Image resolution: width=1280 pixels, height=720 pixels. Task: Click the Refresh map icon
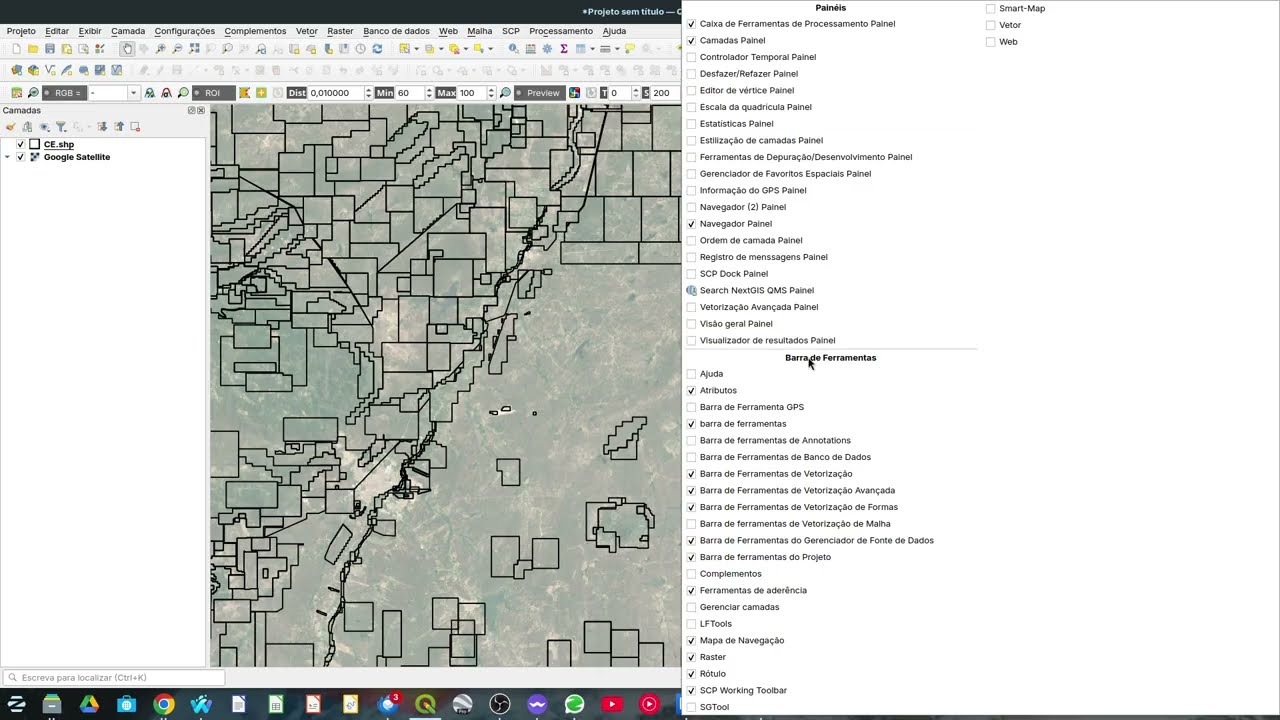tap(377, 49)
